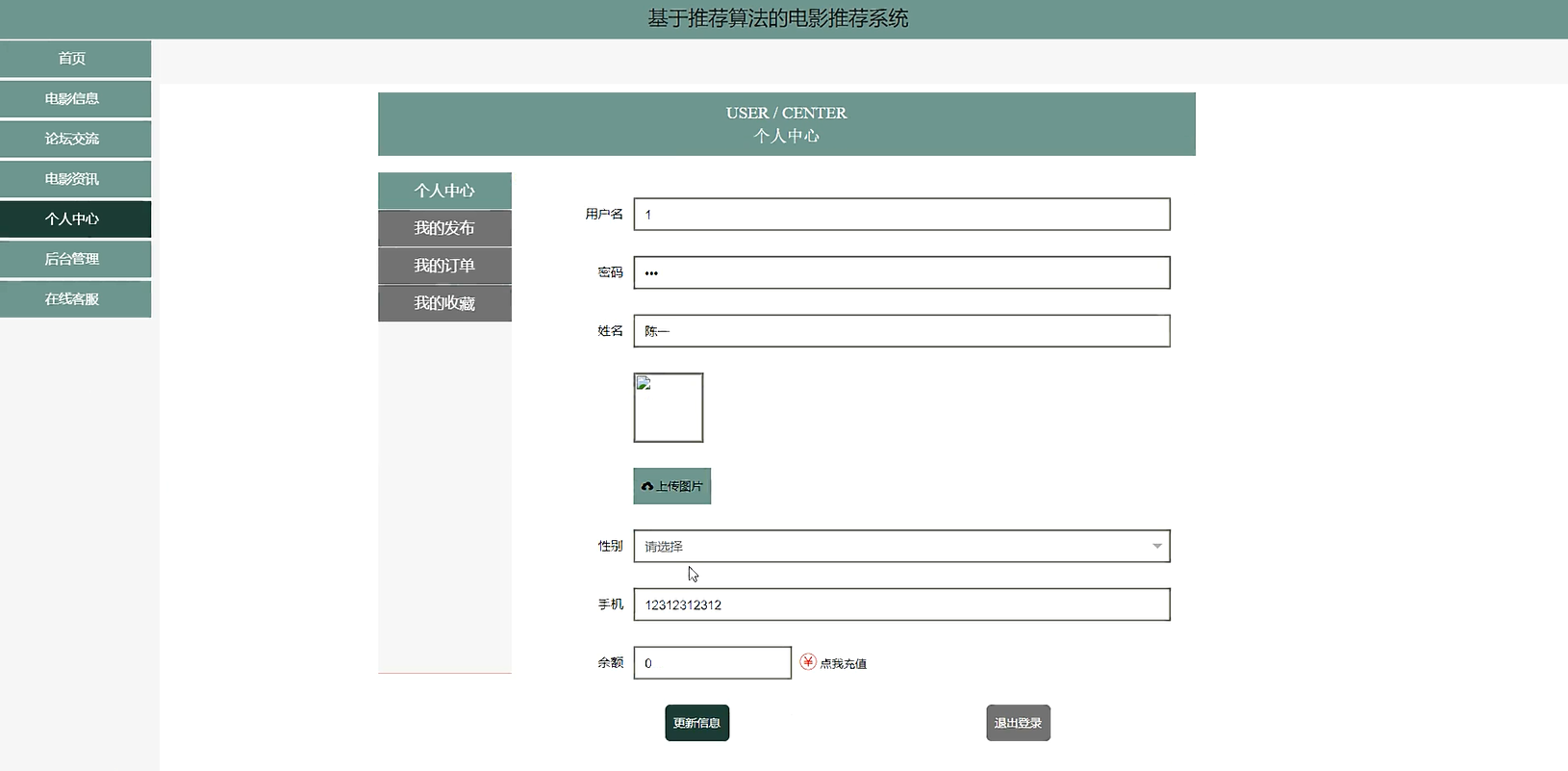Open 在线客服 sidebar item
The height and width of the screenshot is (771, 1568).
tap(75, 299)
